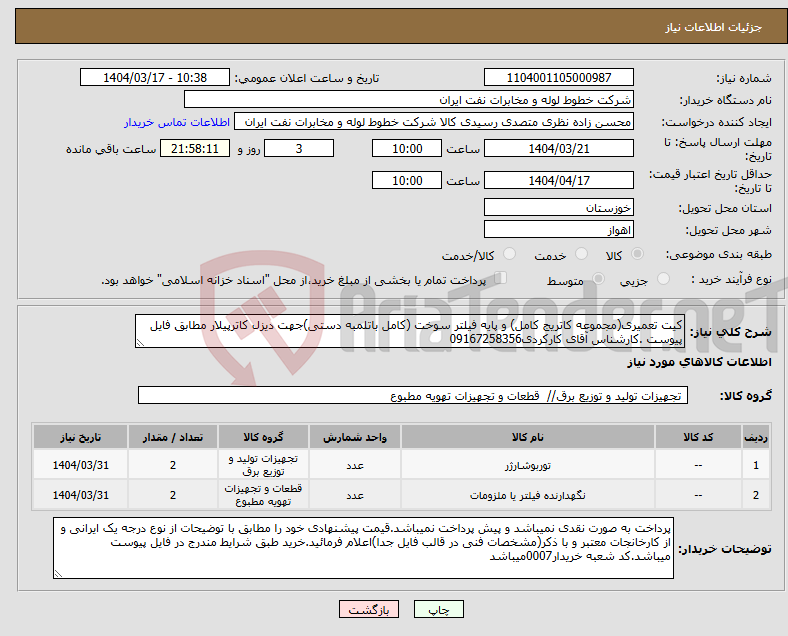Select the کالا/خدمت radio button
The height and width of the screenshot is (636, 788).
click(510, 254)
